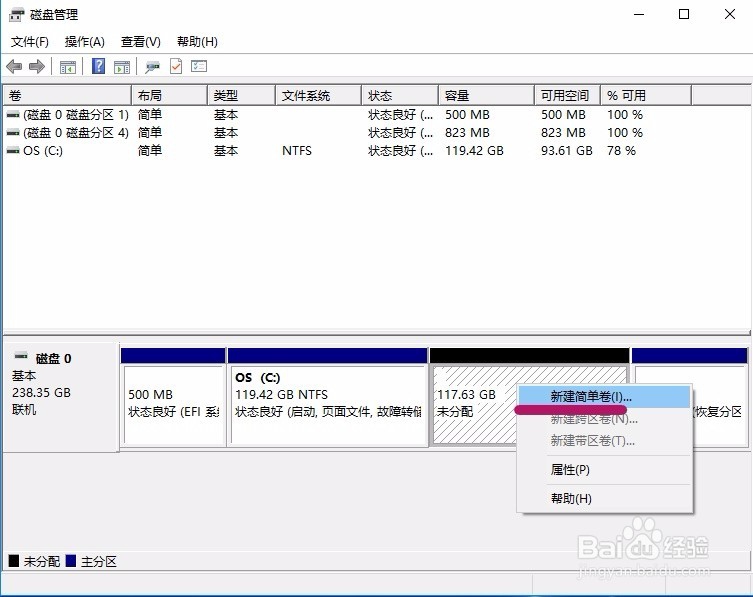Click the 磁盘 0 基本 238.35 GB disk label

(61, 397)
